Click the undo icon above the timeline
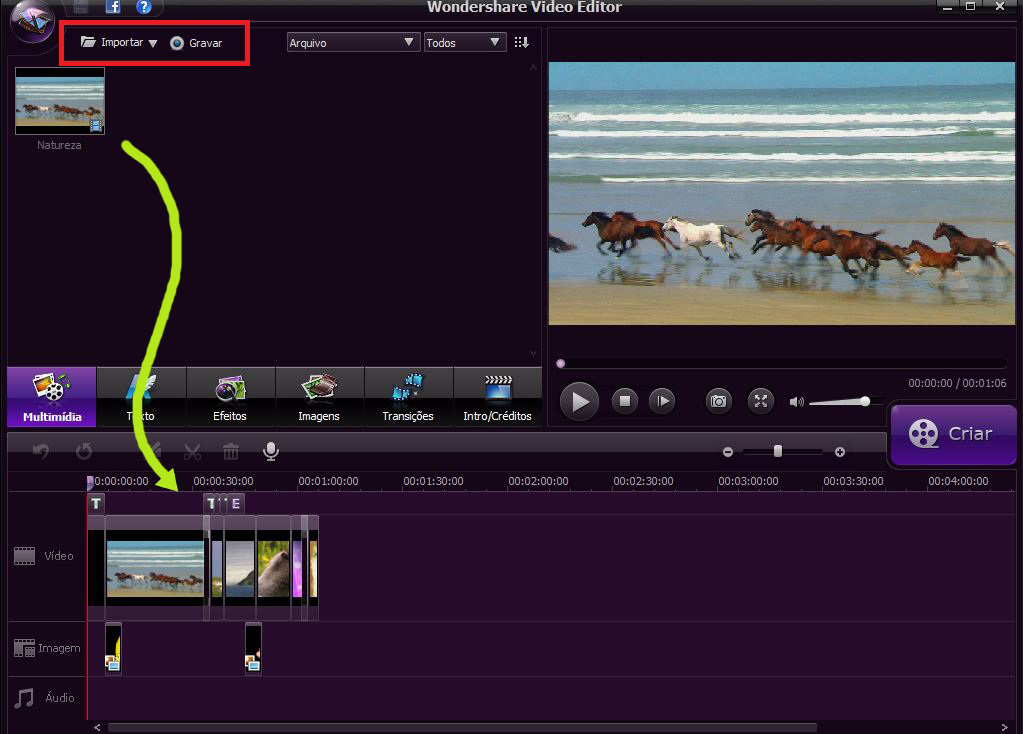Screen dimensions: 1023x734 pyautogui.click(x=39, y=451)
